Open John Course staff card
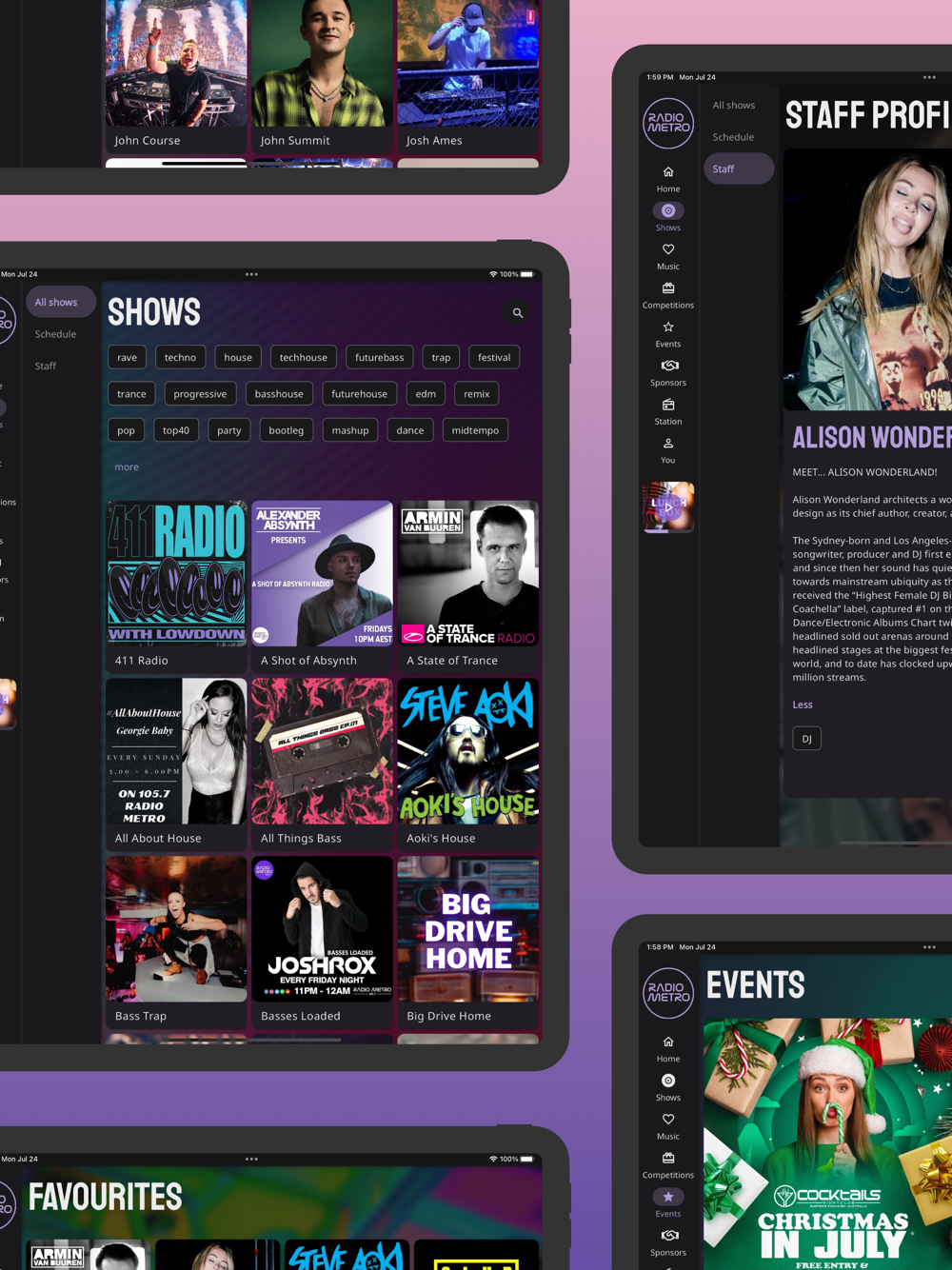Screen dimensions: 952x1270 click(x=176, y=76)
